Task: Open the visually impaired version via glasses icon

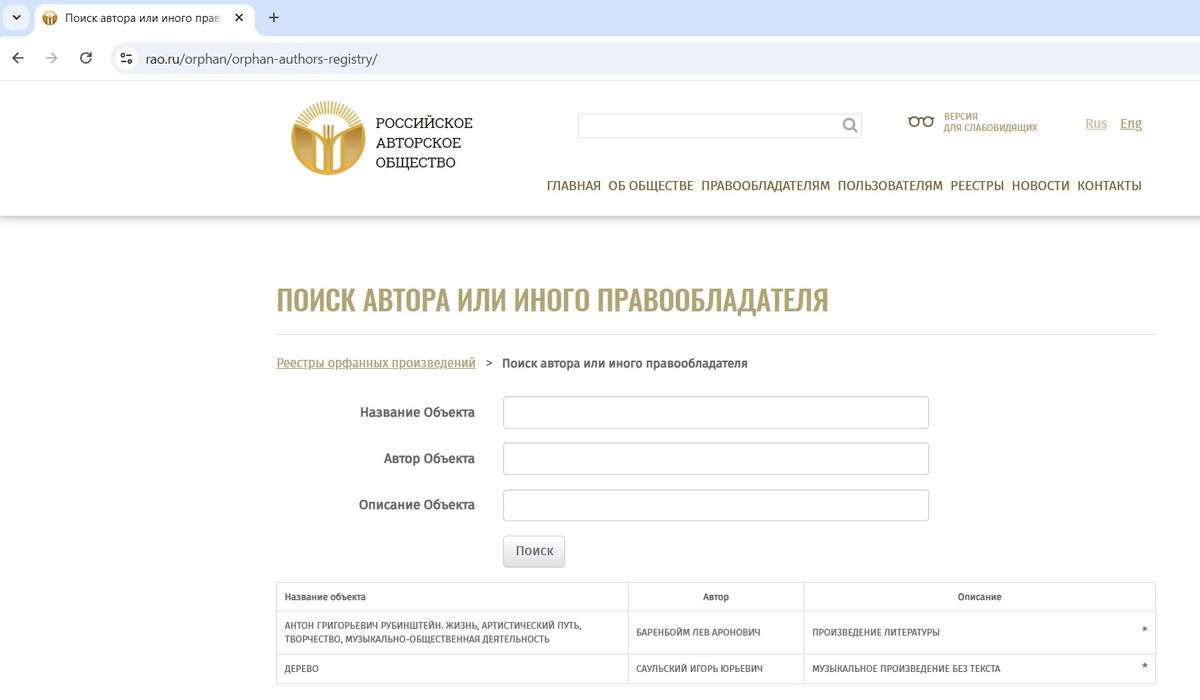Action: click(x=920, y=121)
